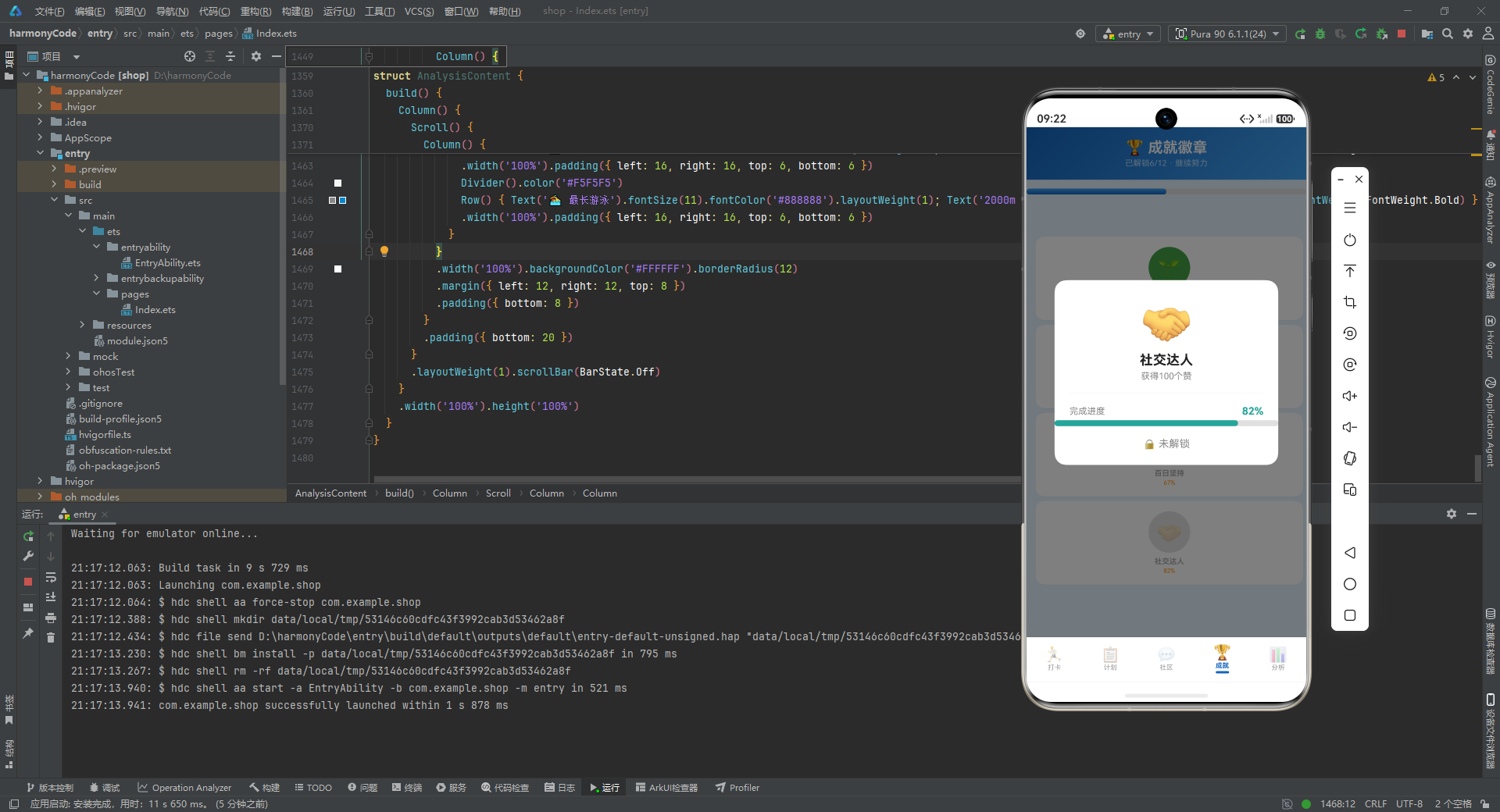Click emulator volume down icon
This screenshot has width=1500, height=812.
coord(1350,427)
